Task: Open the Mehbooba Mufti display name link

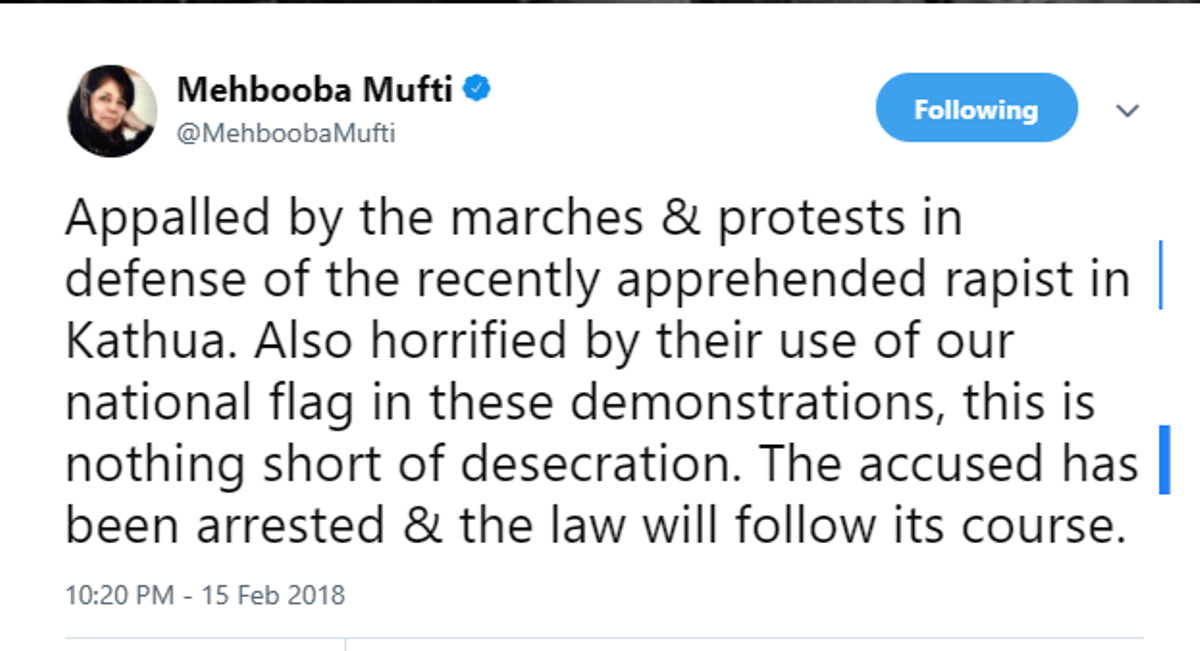Action: tap(316, 90)
